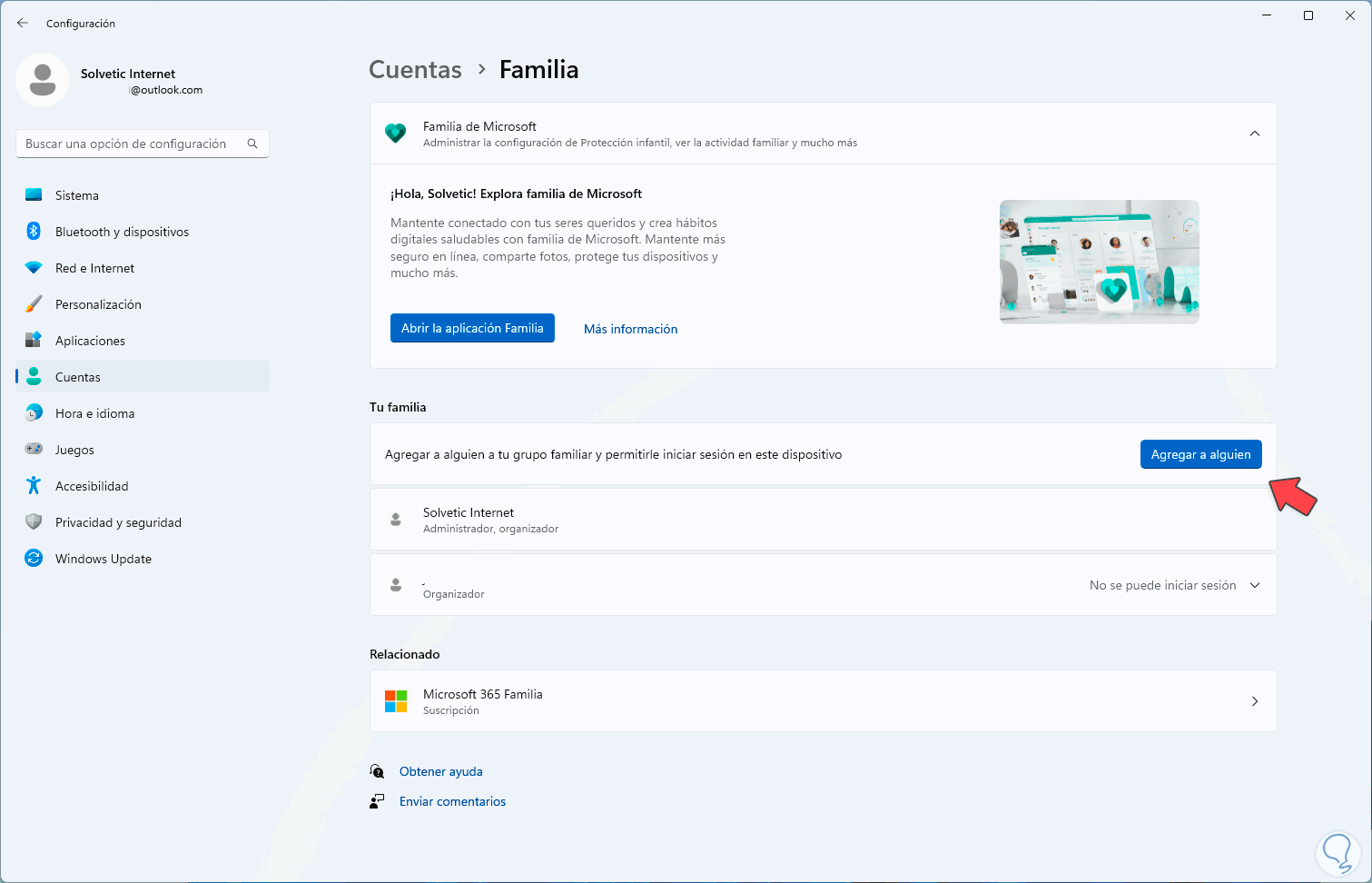This screenshot has height=883, width=1372.
Task: Click the Aplicaciones icon
Action: point(34,341)
